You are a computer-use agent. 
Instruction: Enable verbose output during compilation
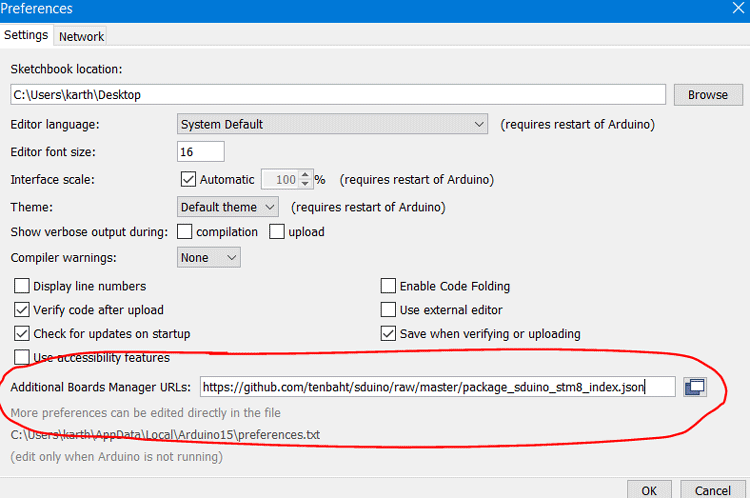pyautogui.click(x=185, y=232)
